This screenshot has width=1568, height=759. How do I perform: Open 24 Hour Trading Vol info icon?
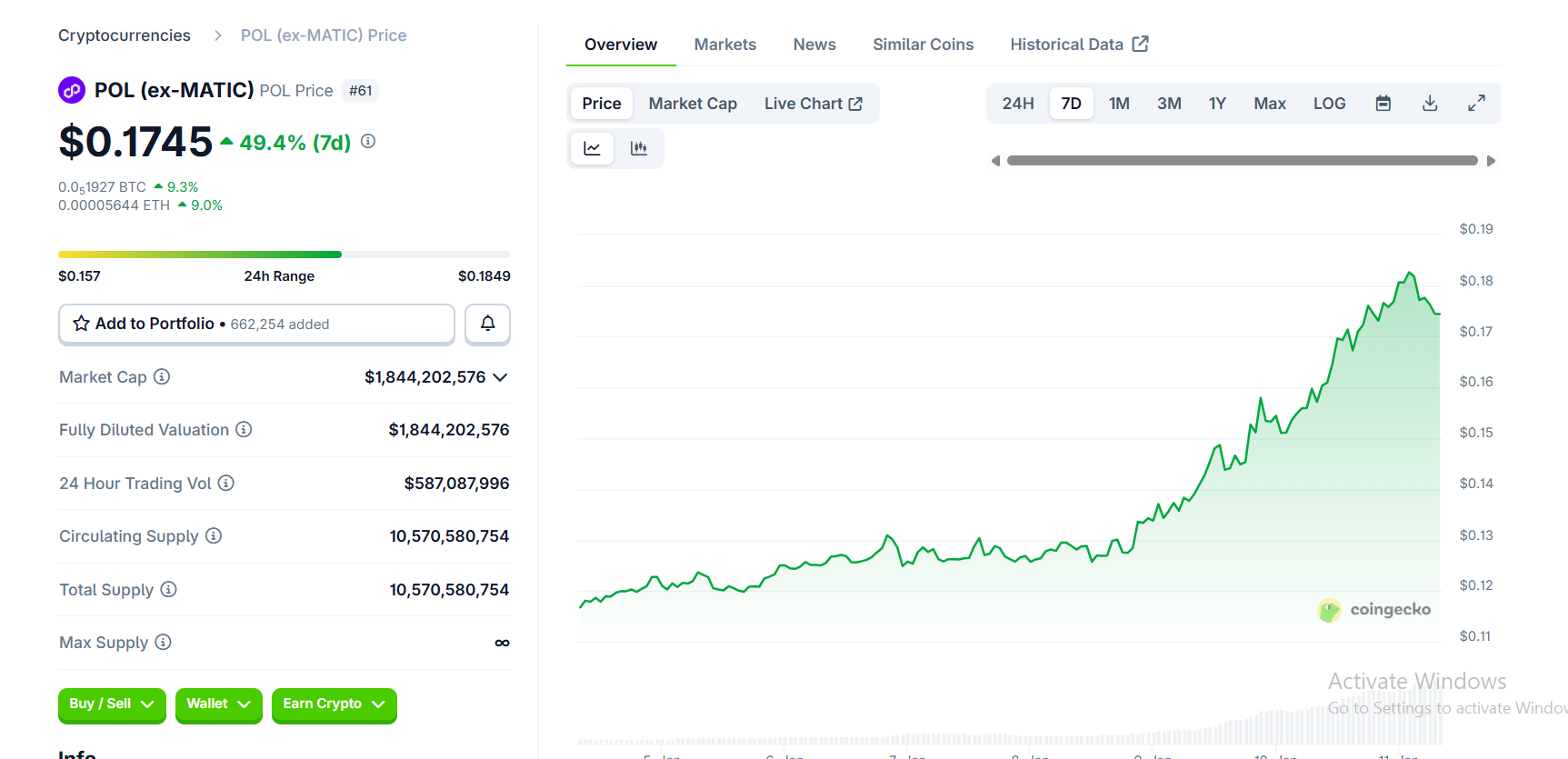click(226, 483)
